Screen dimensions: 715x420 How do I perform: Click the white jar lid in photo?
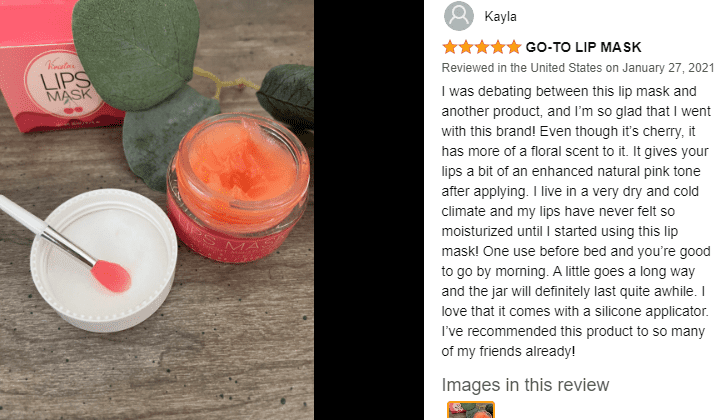[x=104, y=260]
